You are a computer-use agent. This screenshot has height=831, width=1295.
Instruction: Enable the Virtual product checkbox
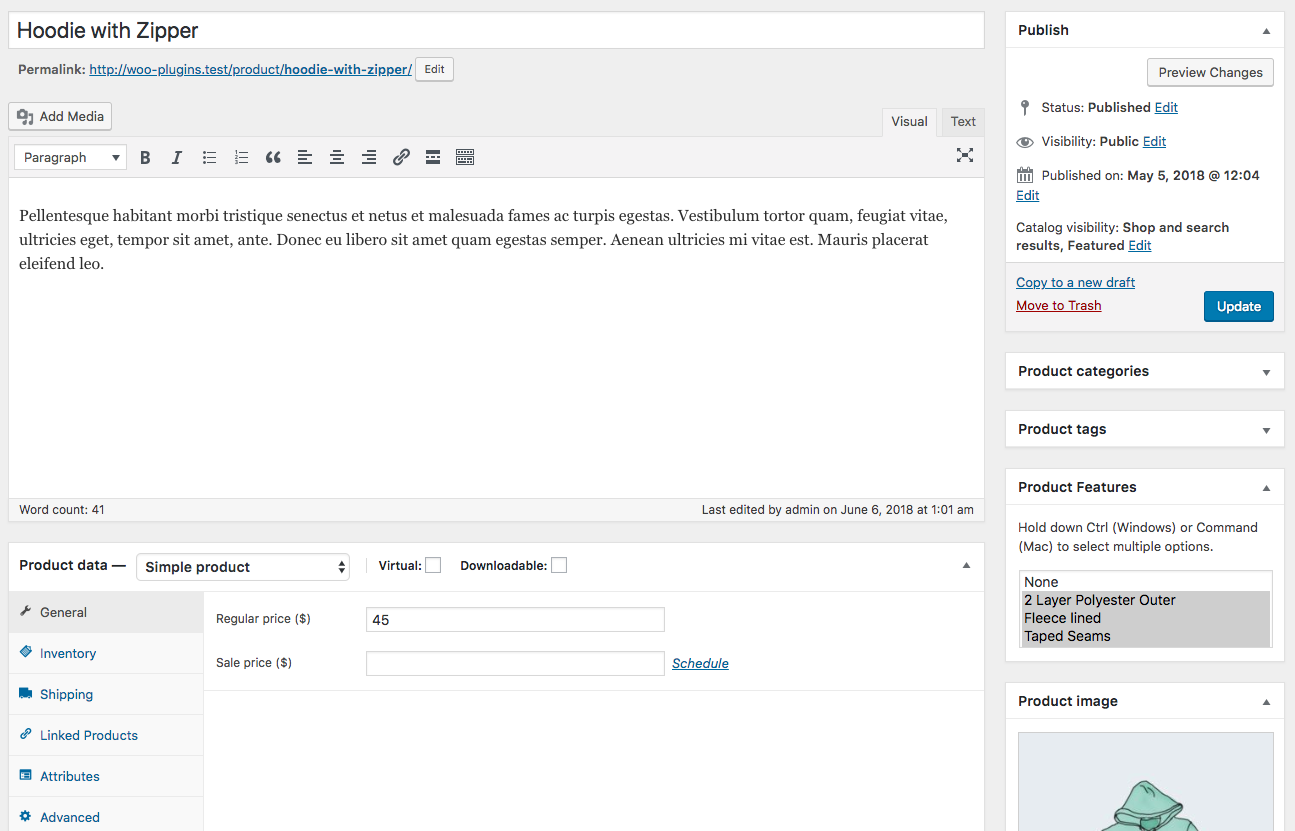tap(433, 566)
